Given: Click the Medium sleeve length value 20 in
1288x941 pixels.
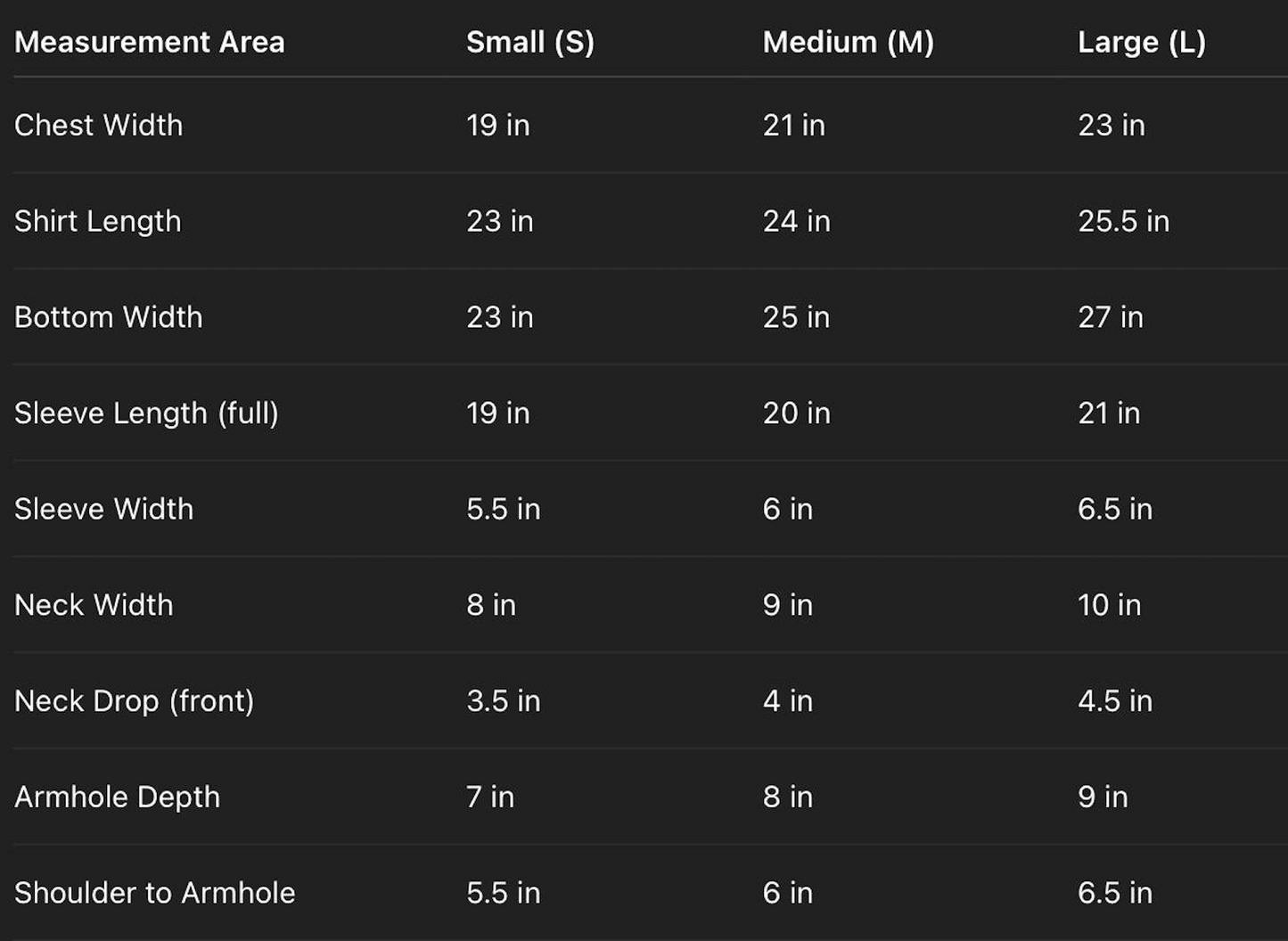Looking at the screenshot, I should [796, 413].
